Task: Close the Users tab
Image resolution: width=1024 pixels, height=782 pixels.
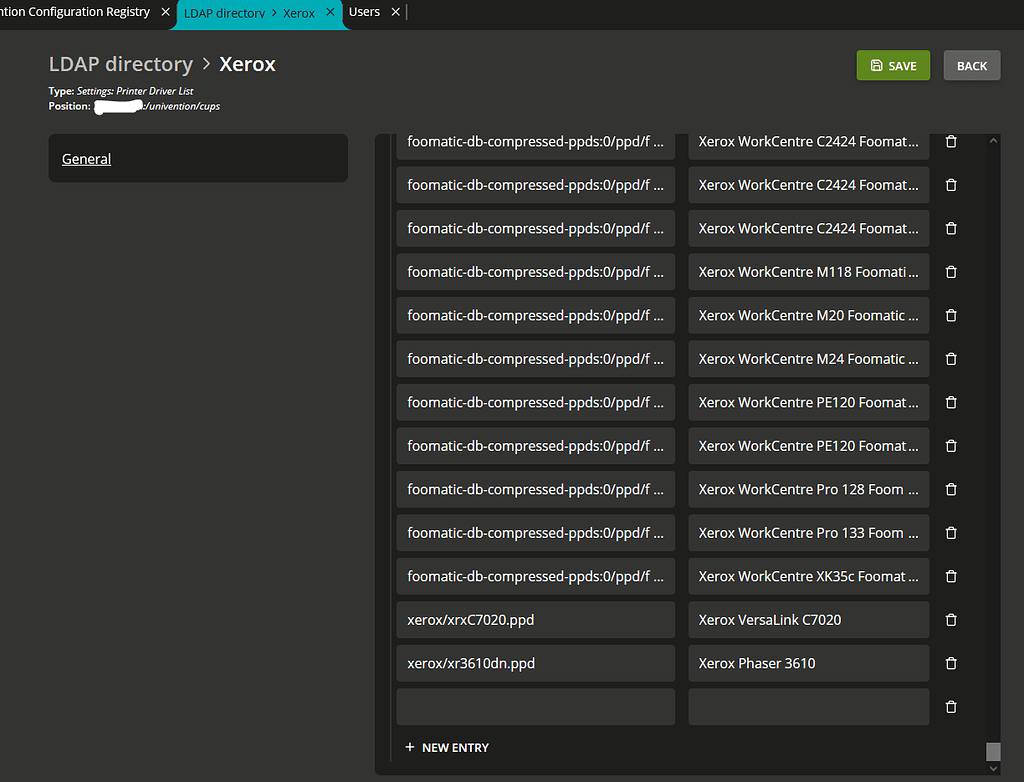Action: pos(396,12)
